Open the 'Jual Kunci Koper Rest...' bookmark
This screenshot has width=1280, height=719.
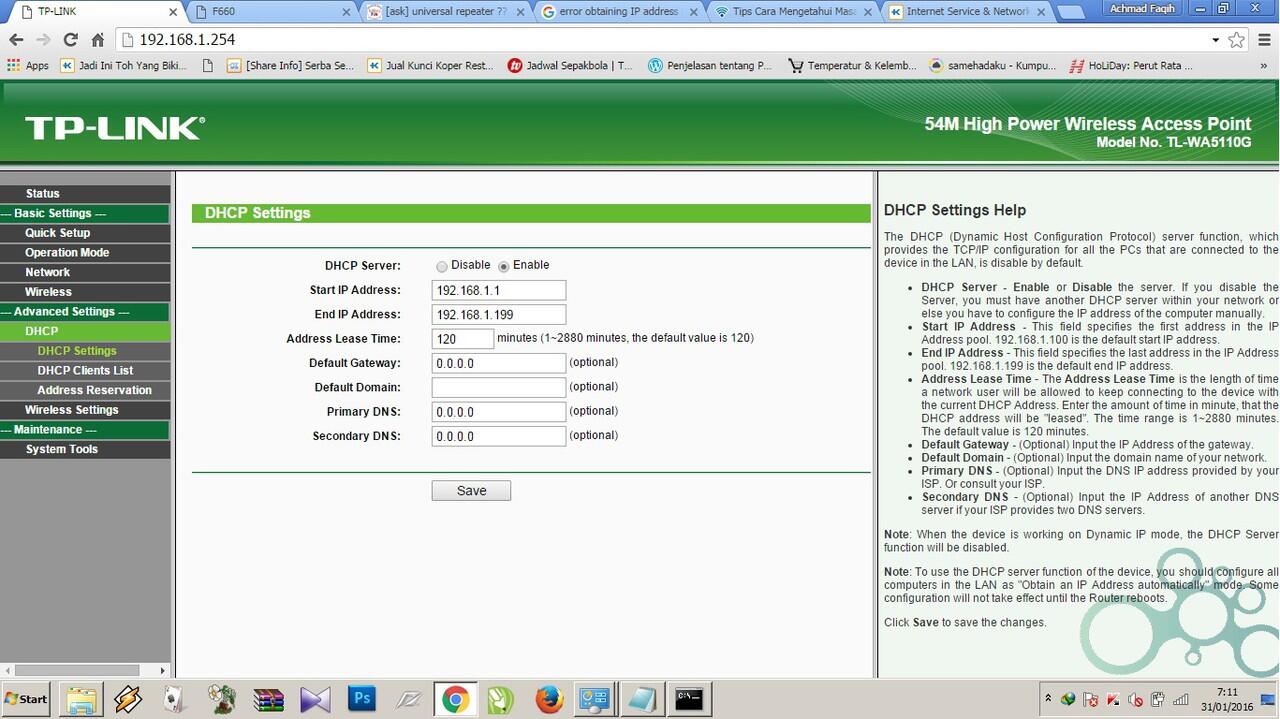tap(430, 66)
